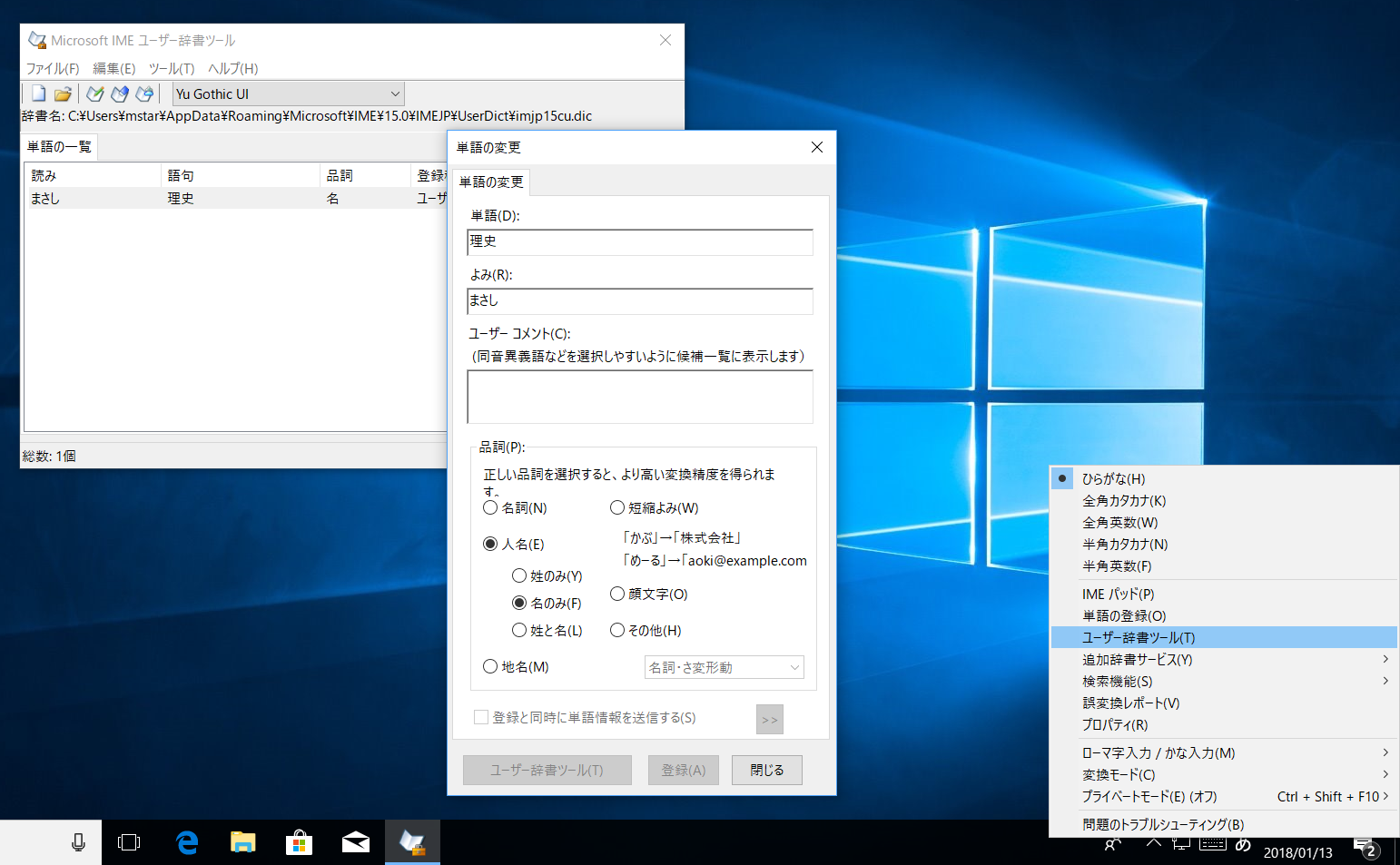Screen dimensions: 1400x865
Task: Register a new word with the pencil icon
Action: [x=94, y=93]
